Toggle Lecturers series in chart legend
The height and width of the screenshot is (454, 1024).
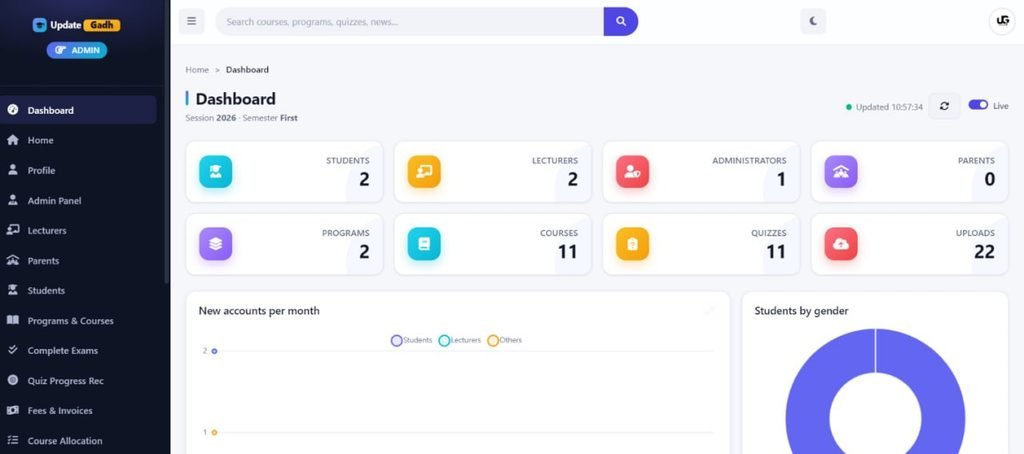tap(460, 340)
